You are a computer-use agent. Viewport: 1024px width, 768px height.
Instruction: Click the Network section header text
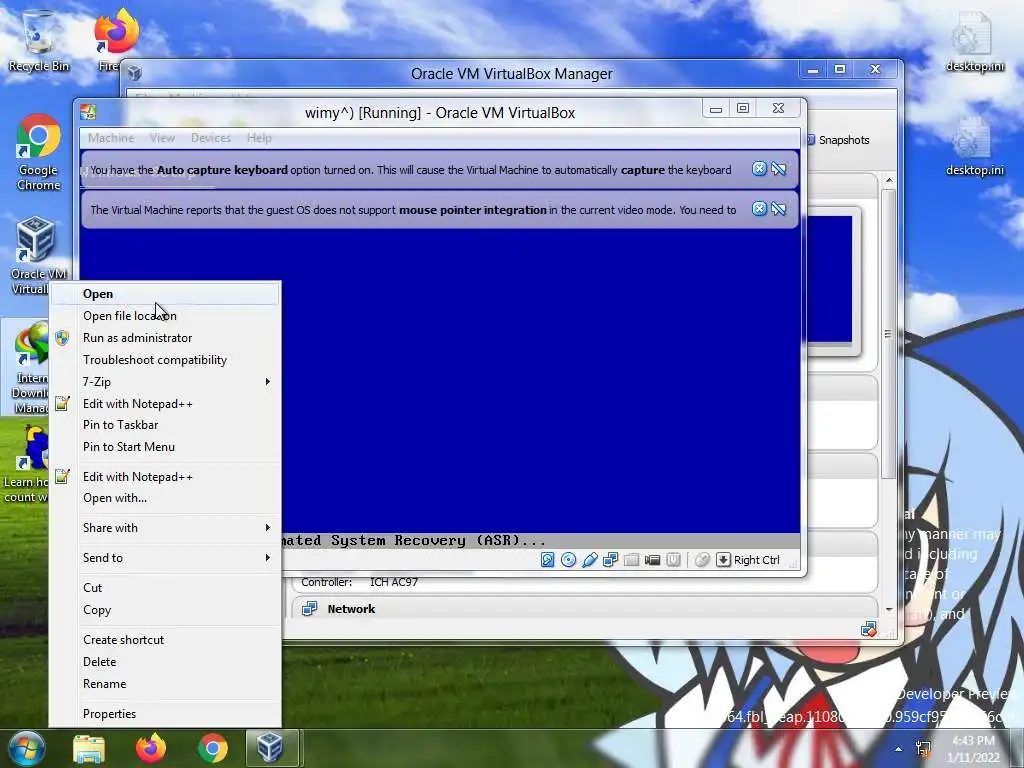tap(351, 609)
